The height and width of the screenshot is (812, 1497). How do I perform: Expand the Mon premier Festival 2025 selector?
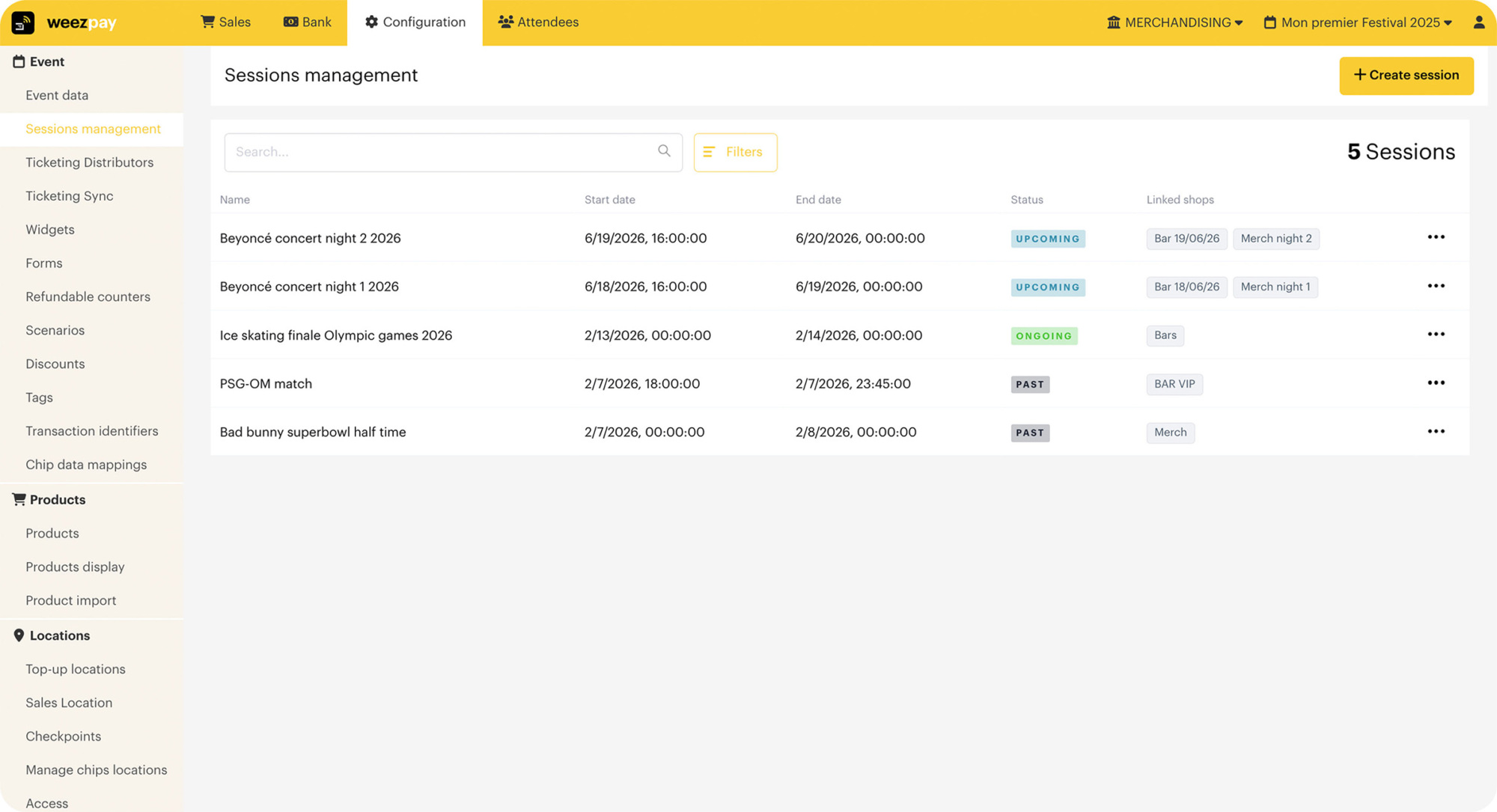coord(1359,22)
